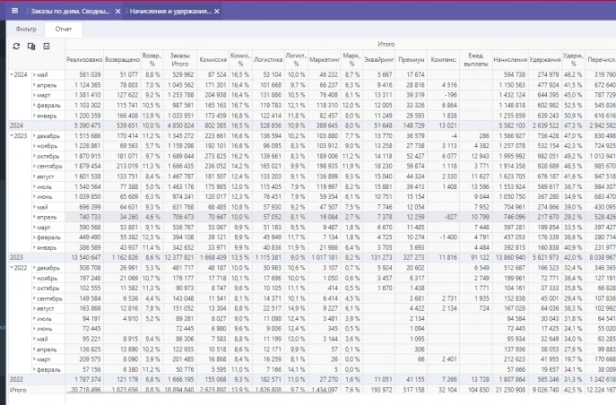This screenshot has height=405, width=616.
Task: Select the Итого grand total row
Action: pos(312,390)
